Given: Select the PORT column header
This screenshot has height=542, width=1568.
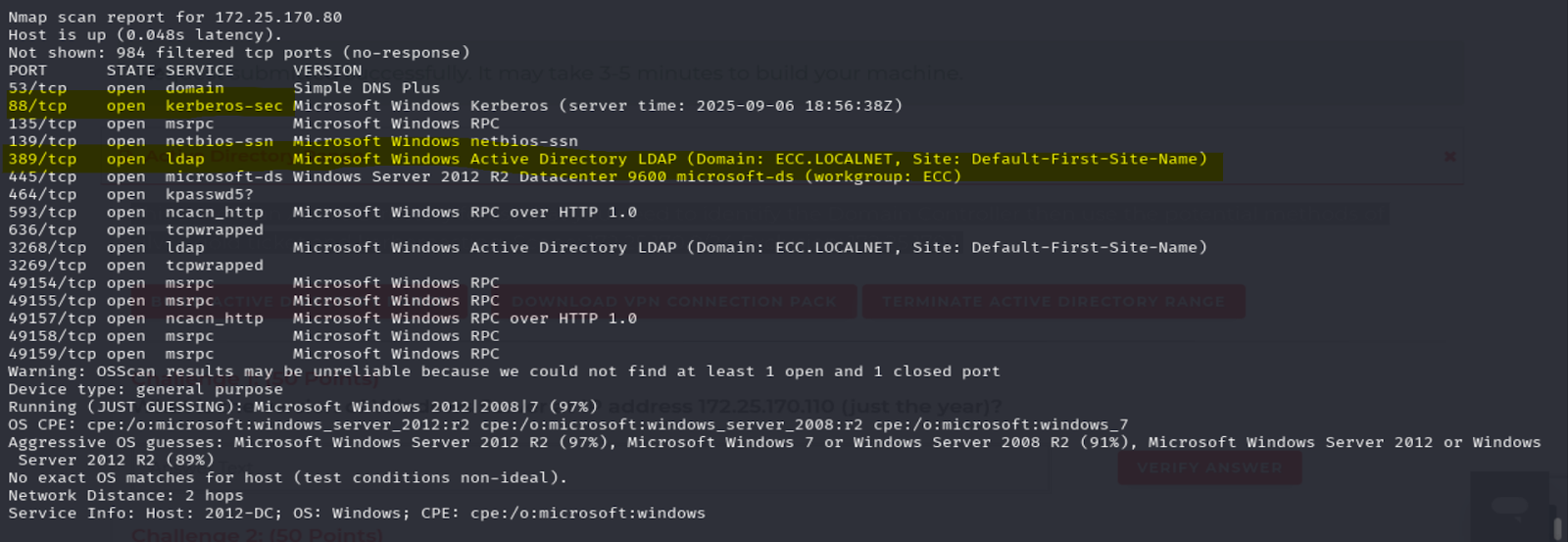Looking at the screenshot, I should pyautogui.click(x=27, y=71).
